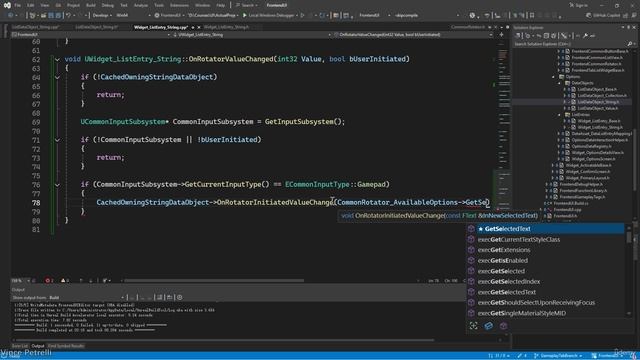Screen dimensions: 640x360
Task: Select execGetCurrentTextStyleClass completion
Action: click(x=545, y=240)
